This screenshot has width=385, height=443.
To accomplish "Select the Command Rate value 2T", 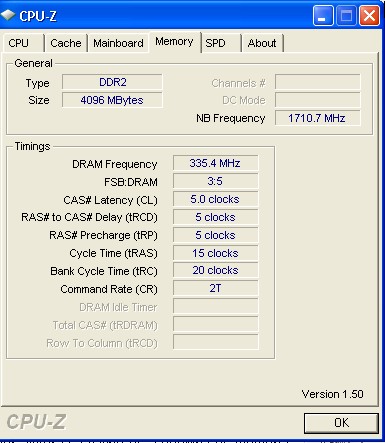I will (215, 288).
